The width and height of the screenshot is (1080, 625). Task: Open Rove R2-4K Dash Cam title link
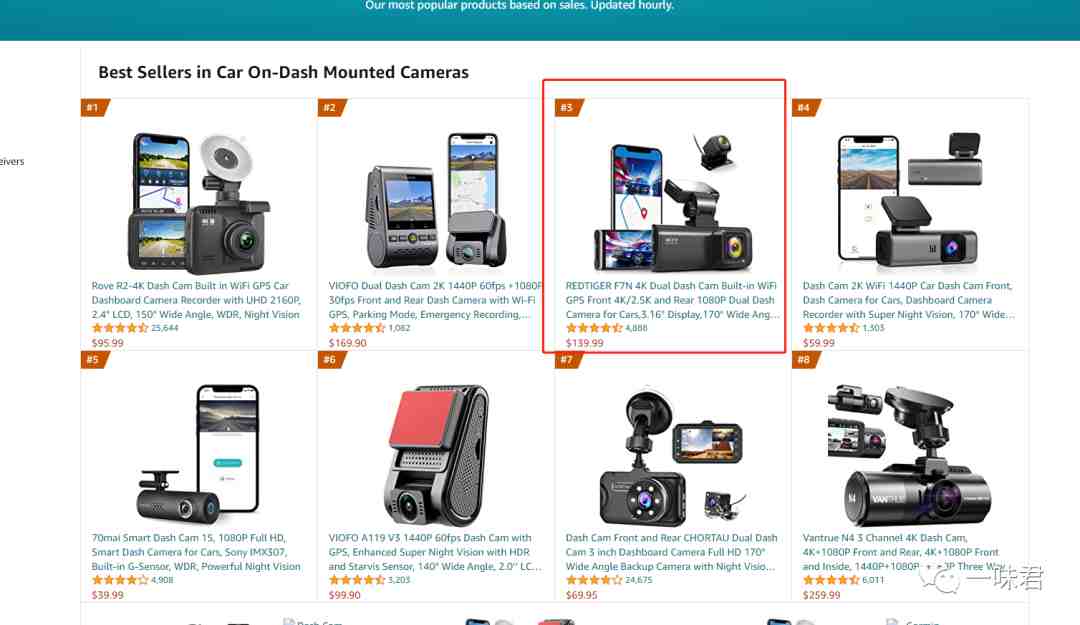click(x=196, y=300)
